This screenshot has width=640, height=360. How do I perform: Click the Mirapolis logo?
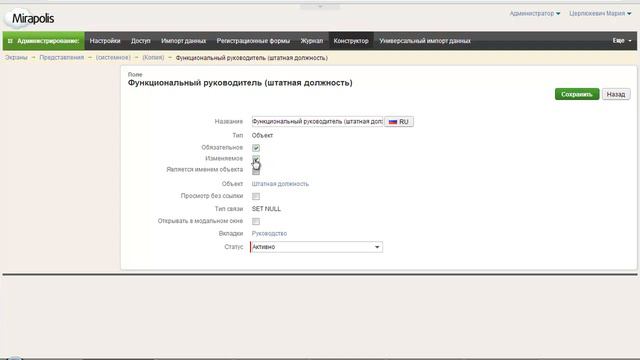coord(29,18)
